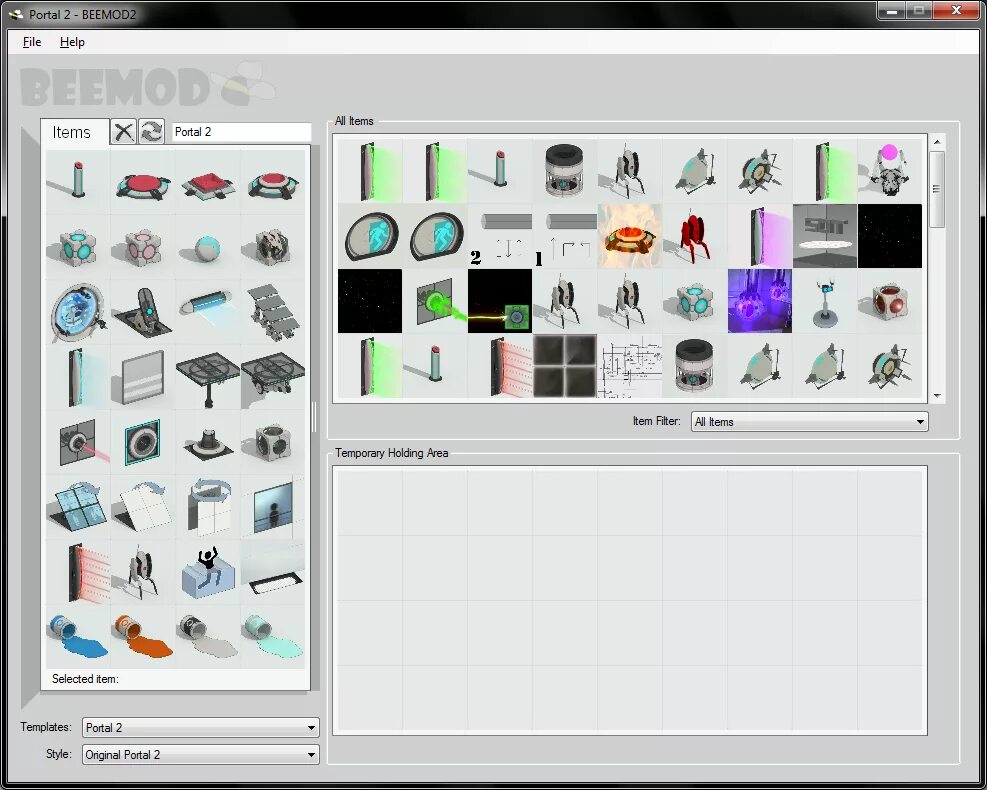Pick the red turret in All Items
This screenshot has height=790, width=987.
coord(695,236)
